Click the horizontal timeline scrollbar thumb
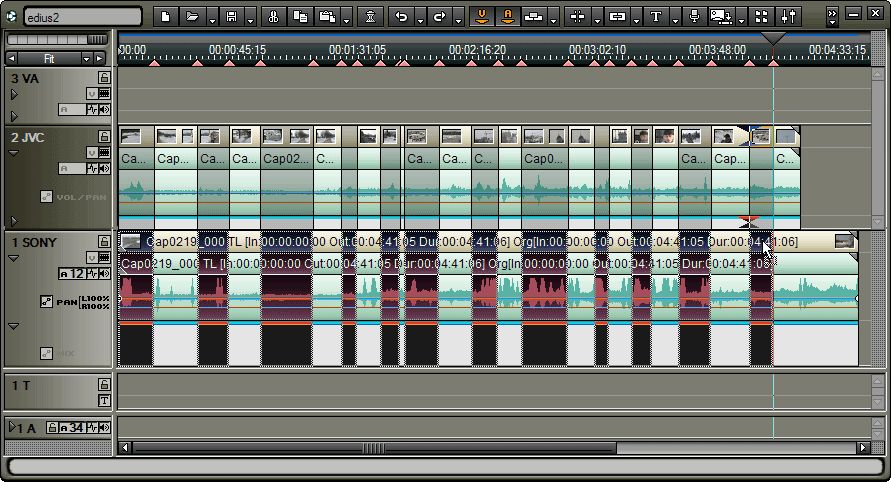 (x=374, y=448)
